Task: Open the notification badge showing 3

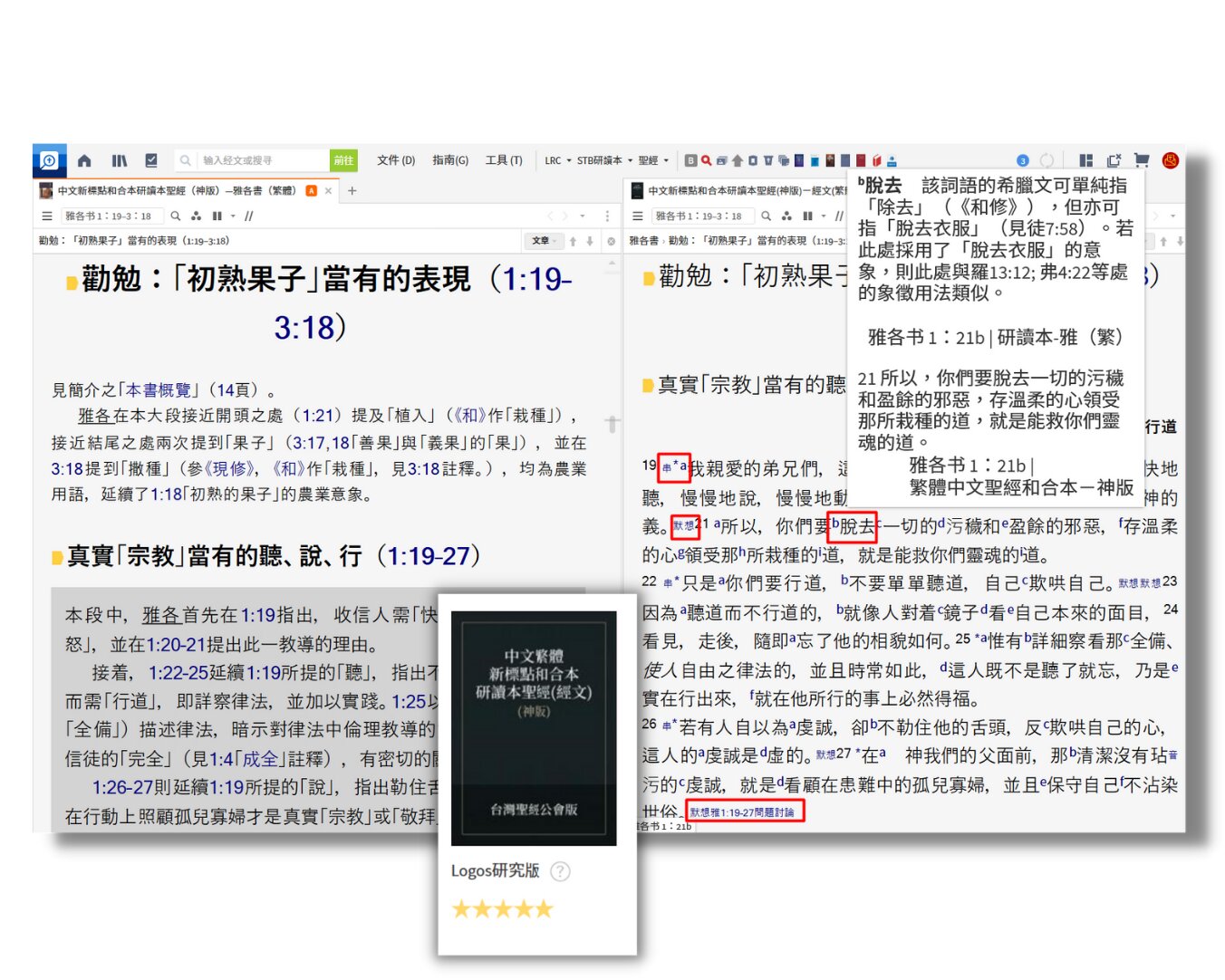Action: click(1023, 160)
